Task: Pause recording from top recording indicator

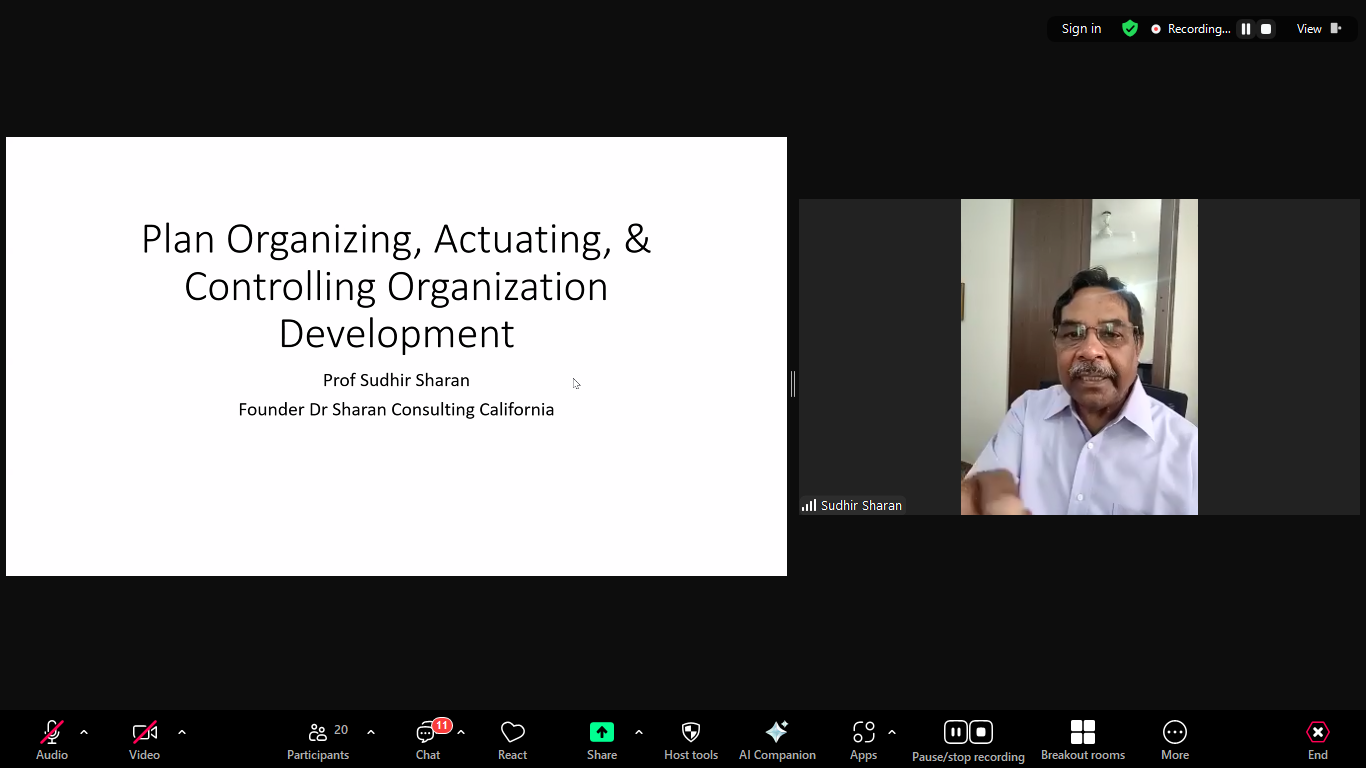Action: 1246,29
